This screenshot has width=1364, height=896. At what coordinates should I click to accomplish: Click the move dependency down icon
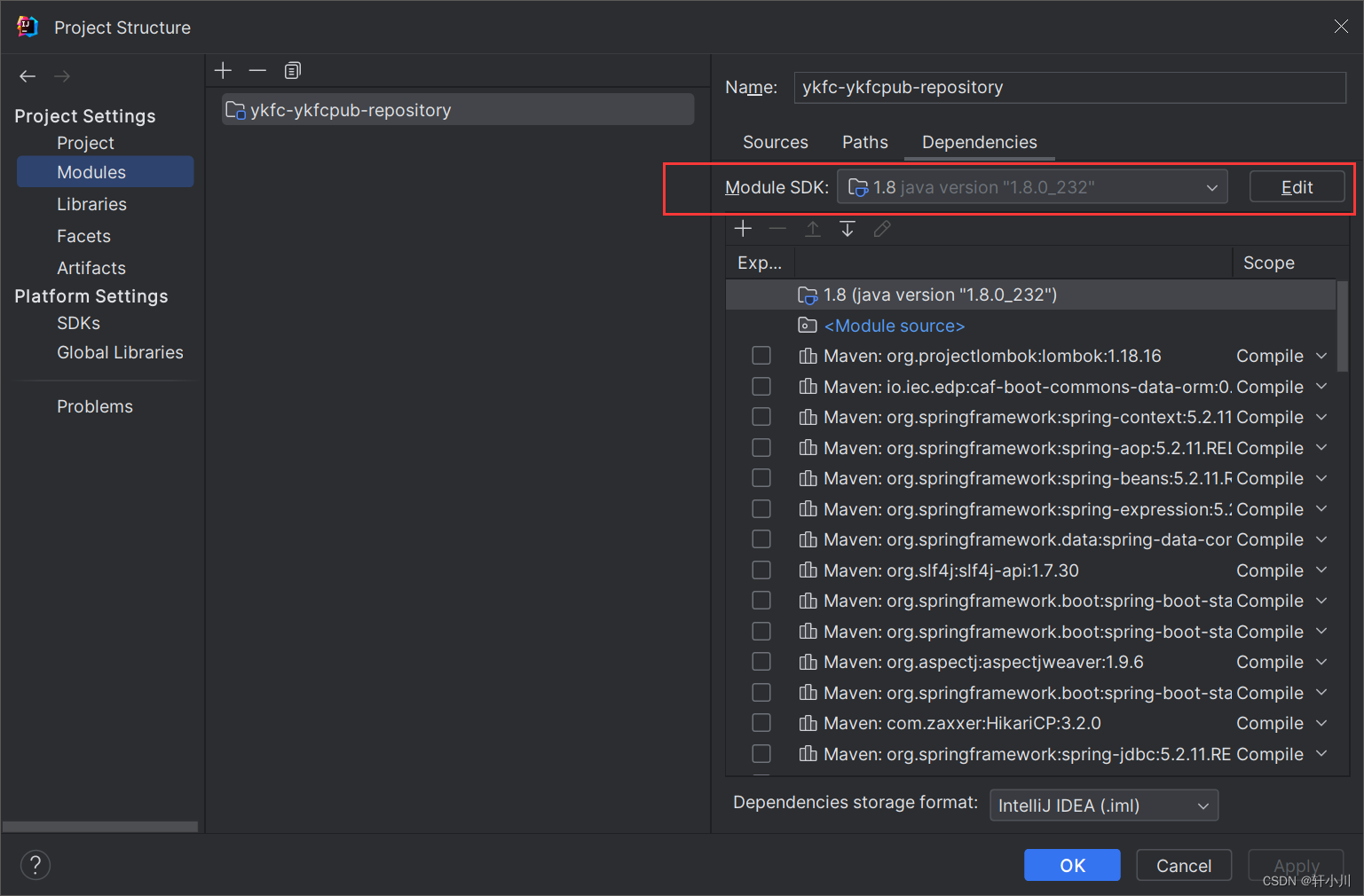tap(848, 229)
